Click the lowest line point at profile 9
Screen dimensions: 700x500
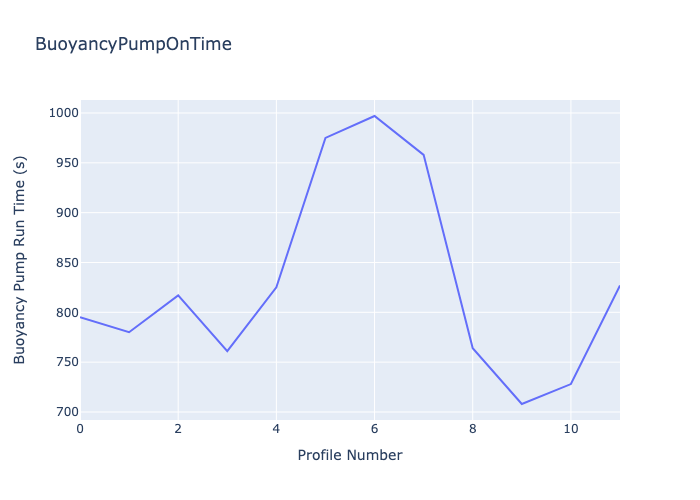522,404
